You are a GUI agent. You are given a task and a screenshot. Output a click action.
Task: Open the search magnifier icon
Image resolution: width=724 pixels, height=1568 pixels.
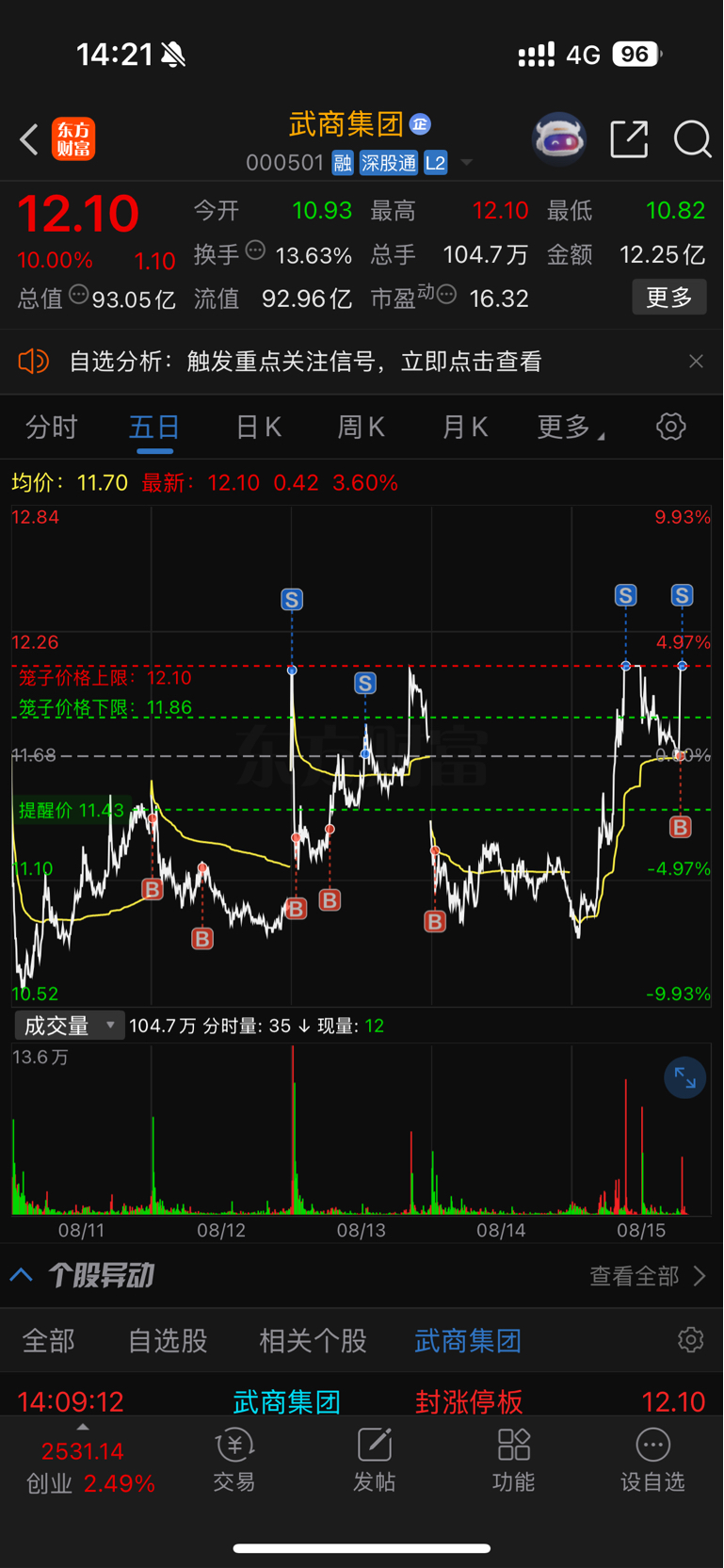pyautogui.click(x=692, y=139)
